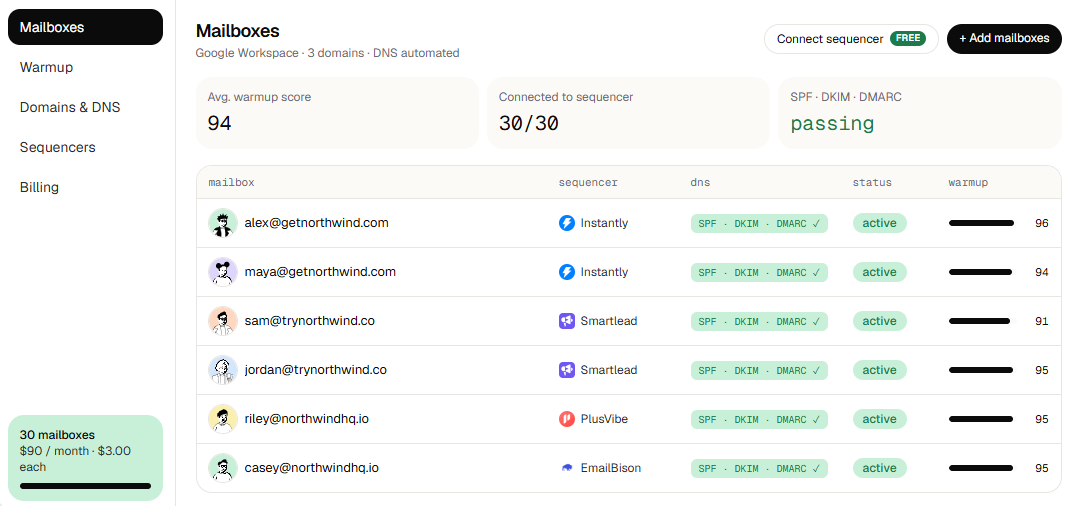1072x506 pixels.
Task: Click the status column header
Action: coord(872,183)
